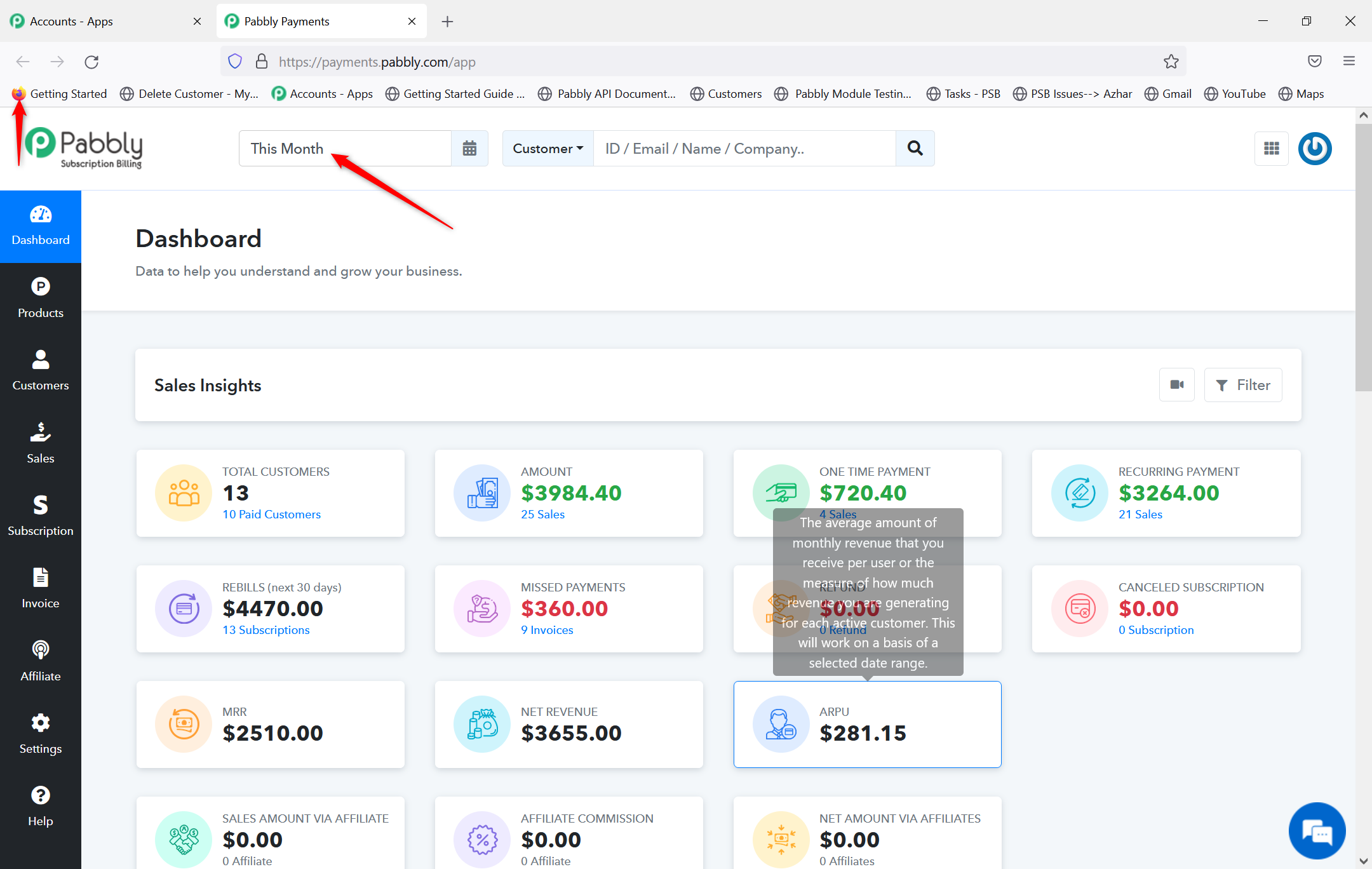
Task: Open the Getting Started bookmark
Action: pyautogui.click(x=60, y=94)
